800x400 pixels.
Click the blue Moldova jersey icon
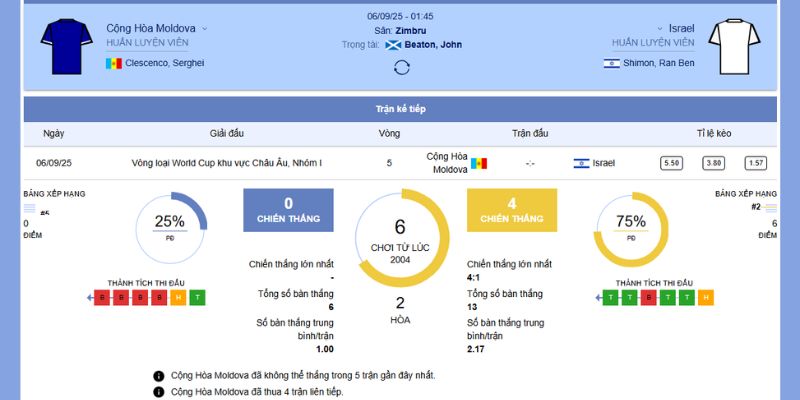coord(66,46)
